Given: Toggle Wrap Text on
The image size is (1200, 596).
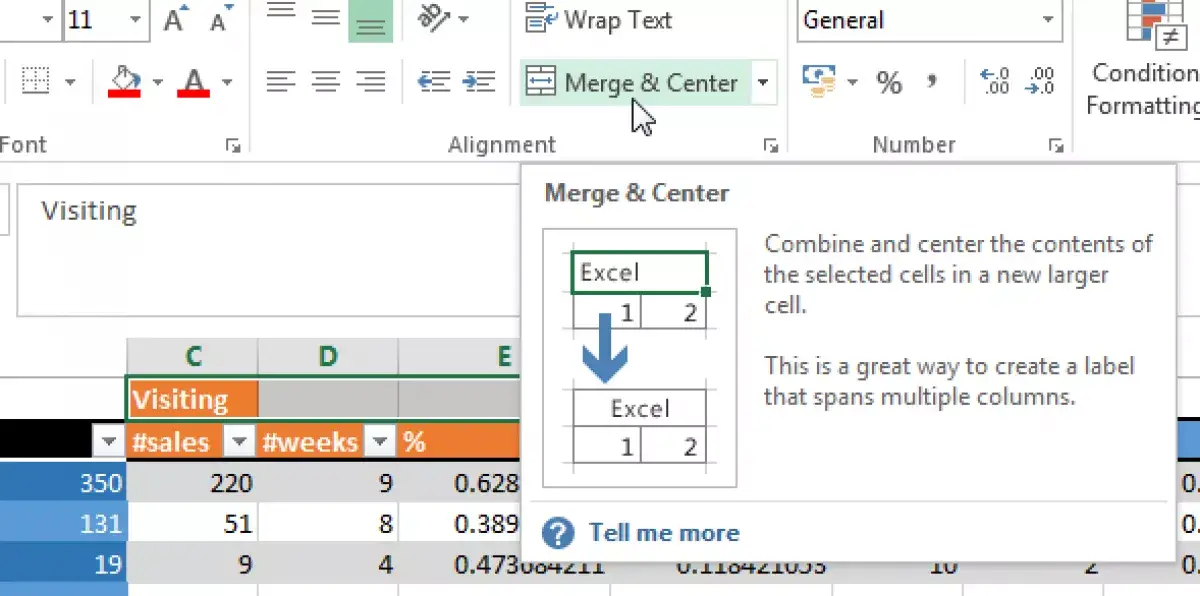Looking at the screenshot, I should pos(600,20).
